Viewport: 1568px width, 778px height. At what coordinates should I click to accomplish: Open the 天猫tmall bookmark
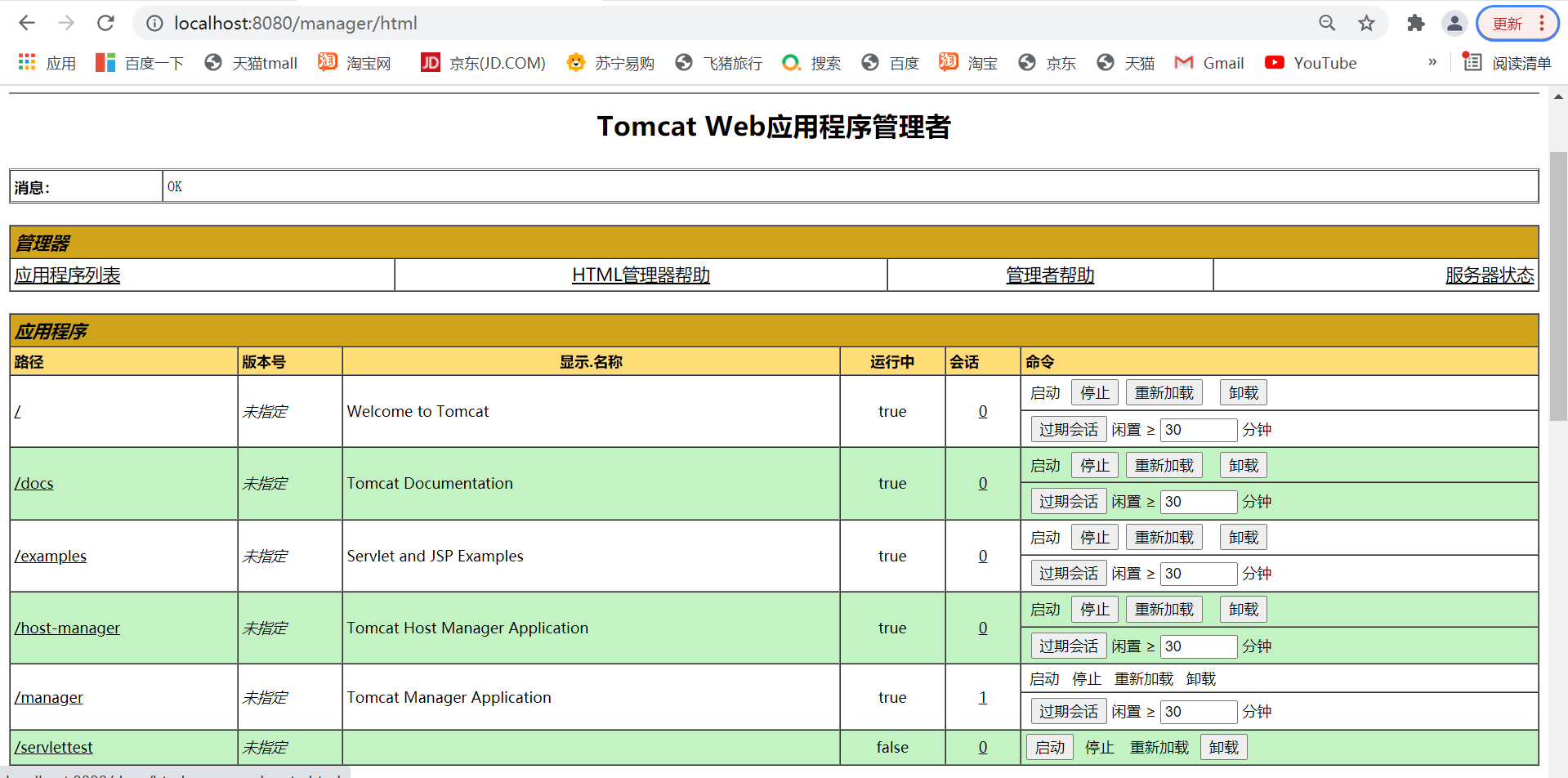pyautogui.click(x=250, y=63)
